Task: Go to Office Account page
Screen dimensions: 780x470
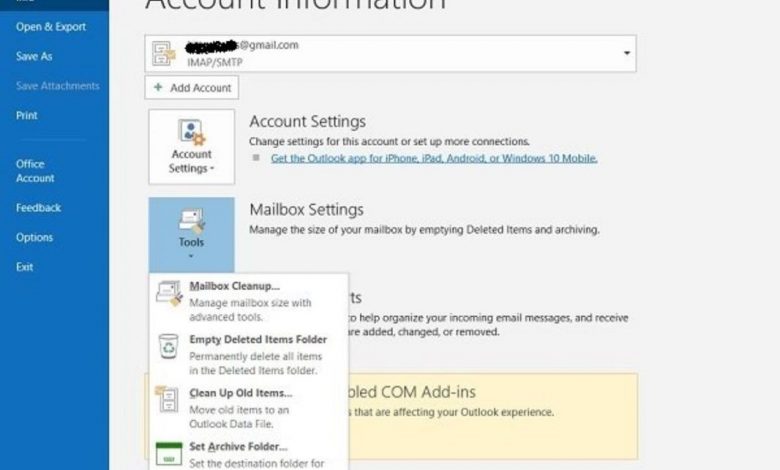Action: pyautogui.click(x=35, y=171)
